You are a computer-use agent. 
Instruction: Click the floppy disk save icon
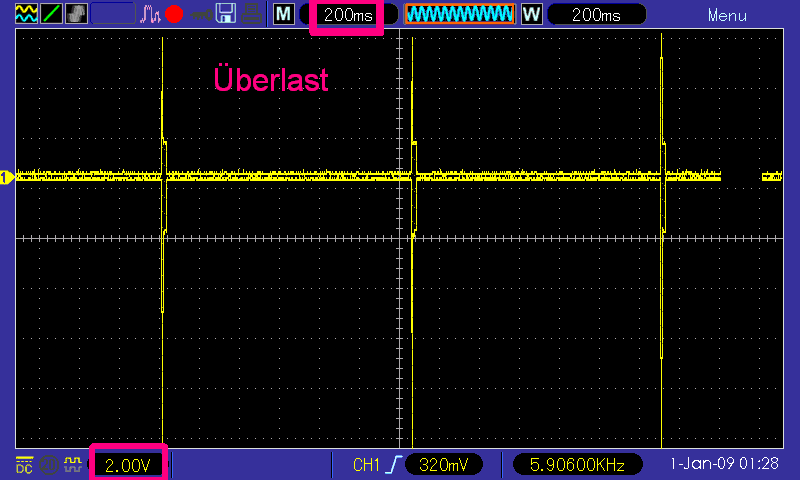[226, 14]
